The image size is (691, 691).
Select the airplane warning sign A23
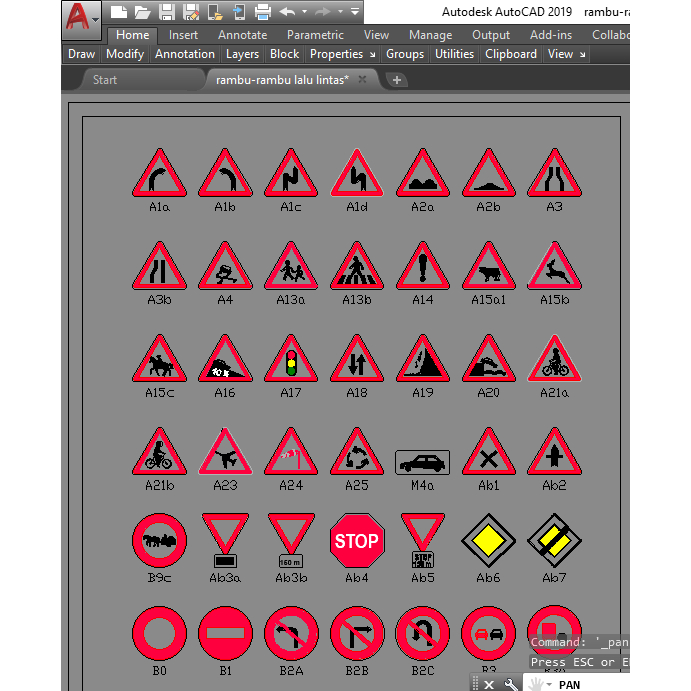(x=225, y=451)
